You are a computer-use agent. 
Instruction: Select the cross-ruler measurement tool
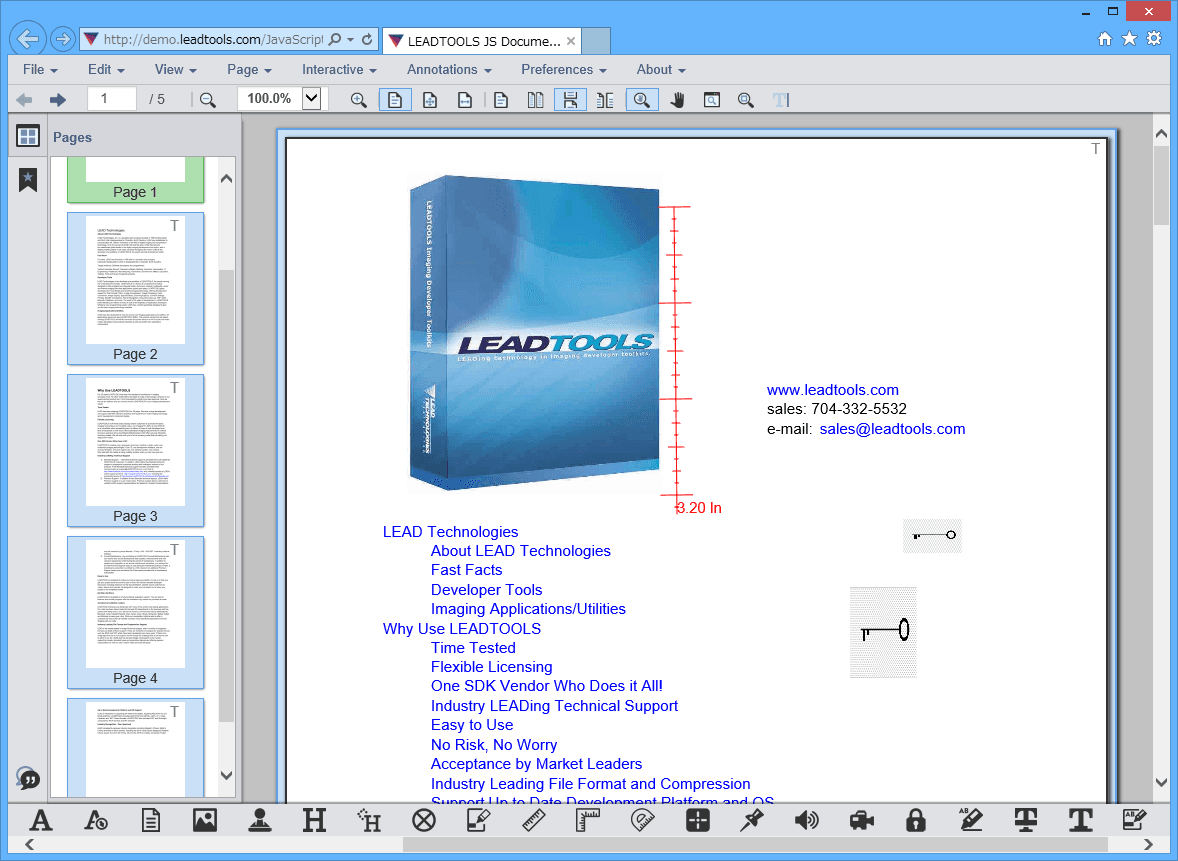(587, 820)
